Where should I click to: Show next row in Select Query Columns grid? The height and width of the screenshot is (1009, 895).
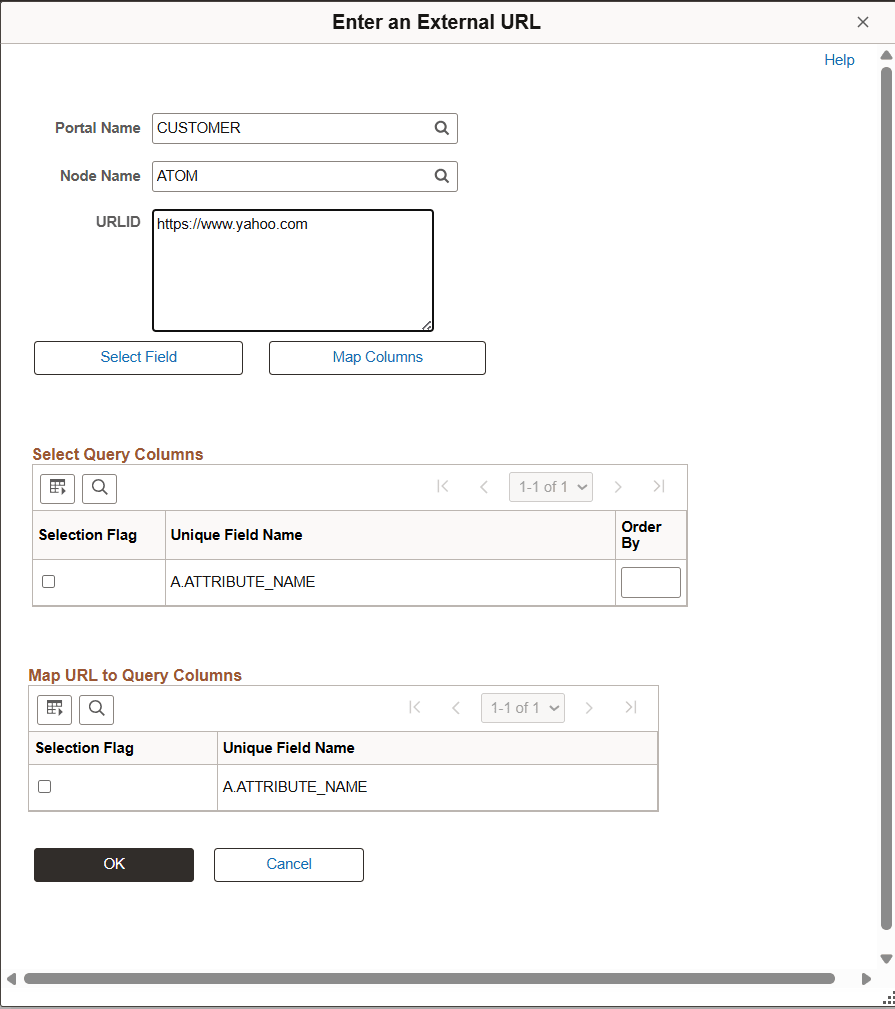pos(618,487)
